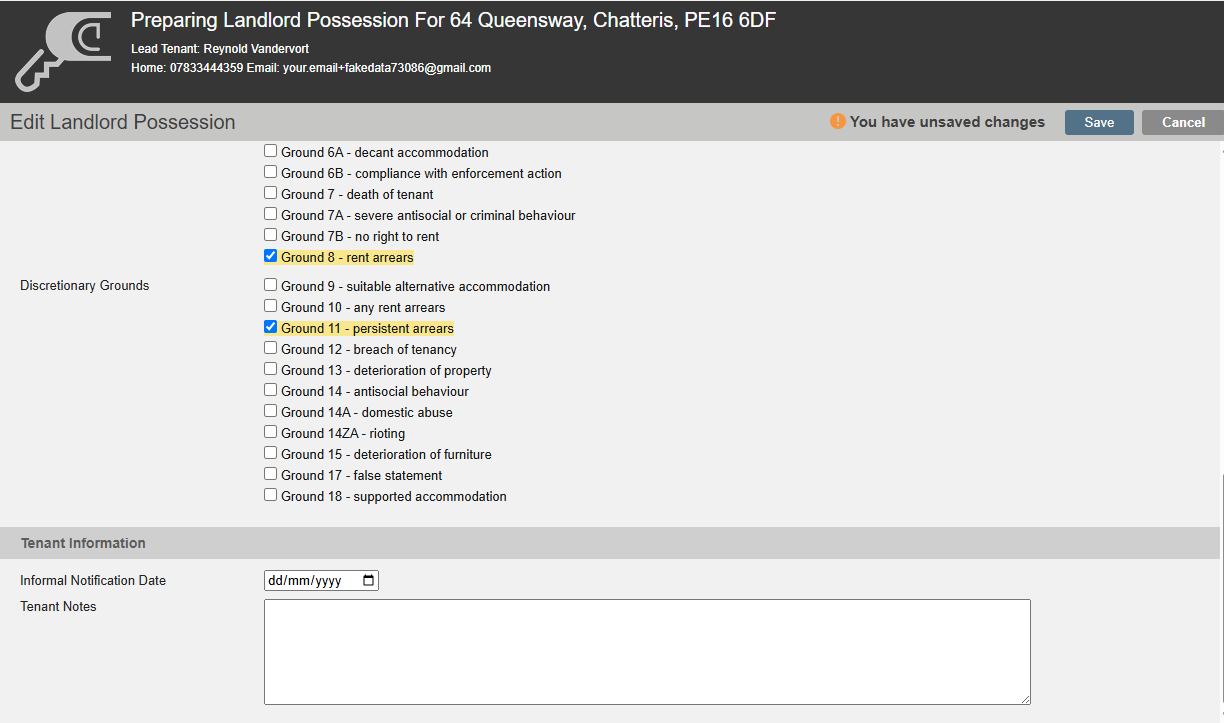Open the calendar picker icon in date field
Image resolution: width=1224 pixels, height=723 pixels.
(x=368, y=581)
